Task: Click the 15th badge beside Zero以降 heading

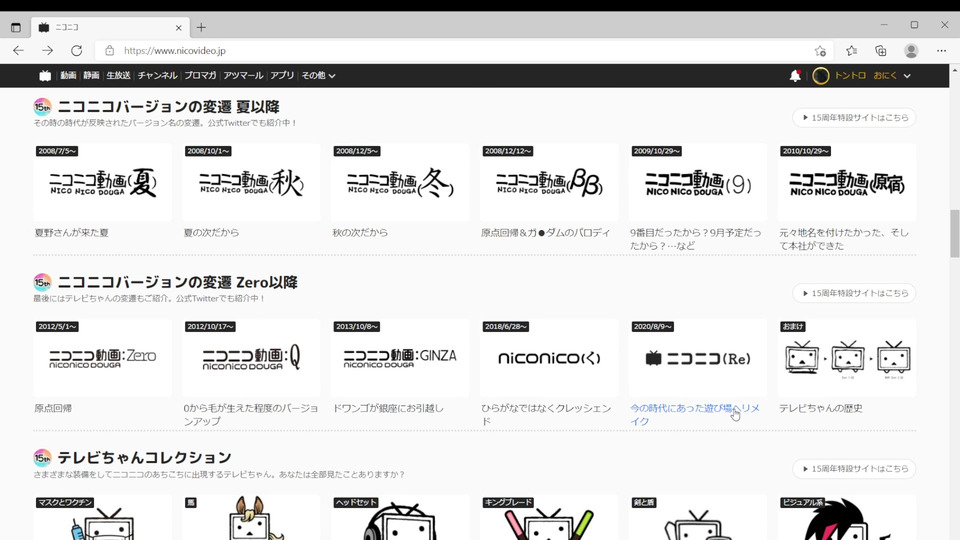Action: [x=42, y=282]
